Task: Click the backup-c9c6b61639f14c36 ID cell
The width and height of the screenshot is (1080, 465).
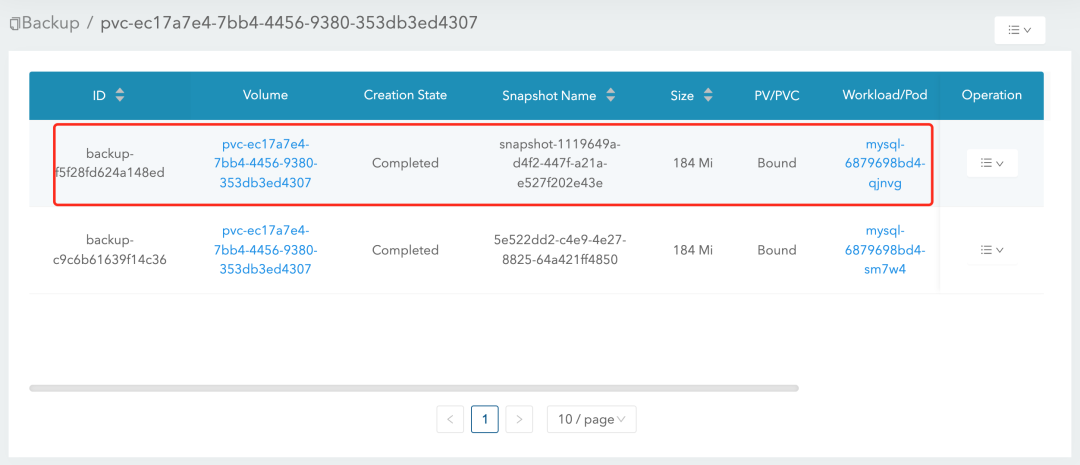Action: tap(112, 250)
